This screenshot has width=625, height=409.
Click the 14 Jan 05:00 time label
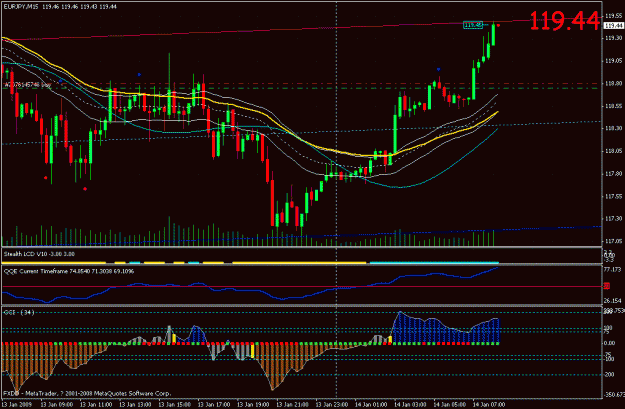(x=449, y=404)
